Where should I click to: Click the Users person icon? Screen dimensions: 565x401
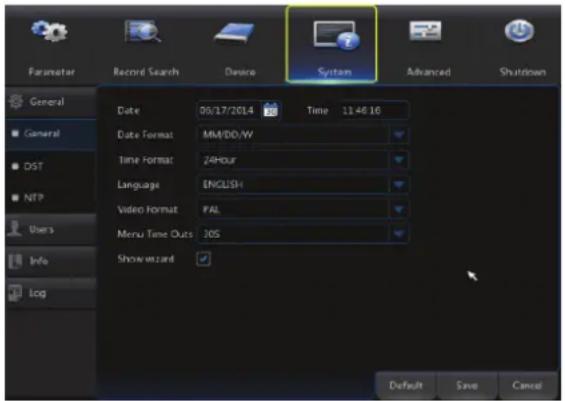click(x=15, y=228)
